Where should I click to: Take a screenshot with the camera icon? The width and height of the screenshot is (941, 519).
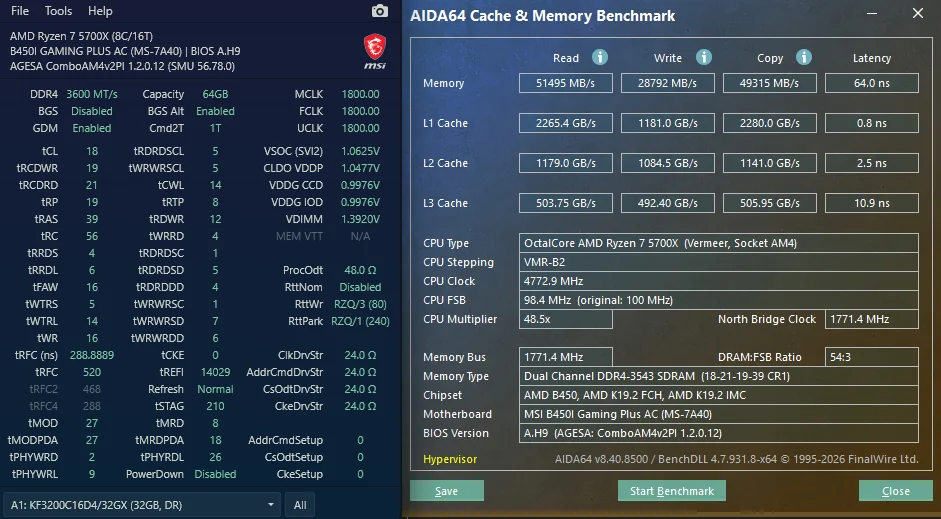379,11
